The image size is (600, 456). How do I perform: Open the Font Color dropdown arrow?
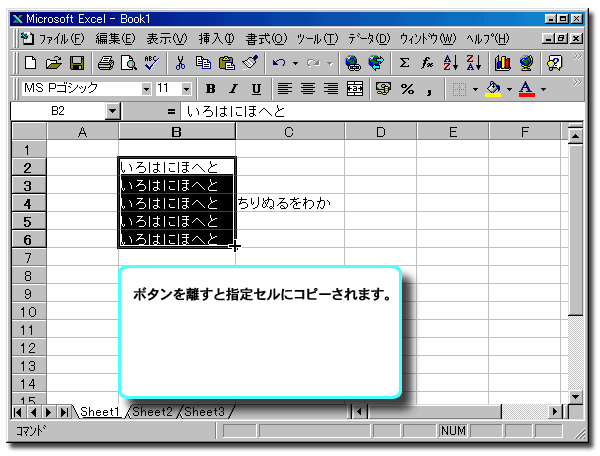click(x=543, y=90)
